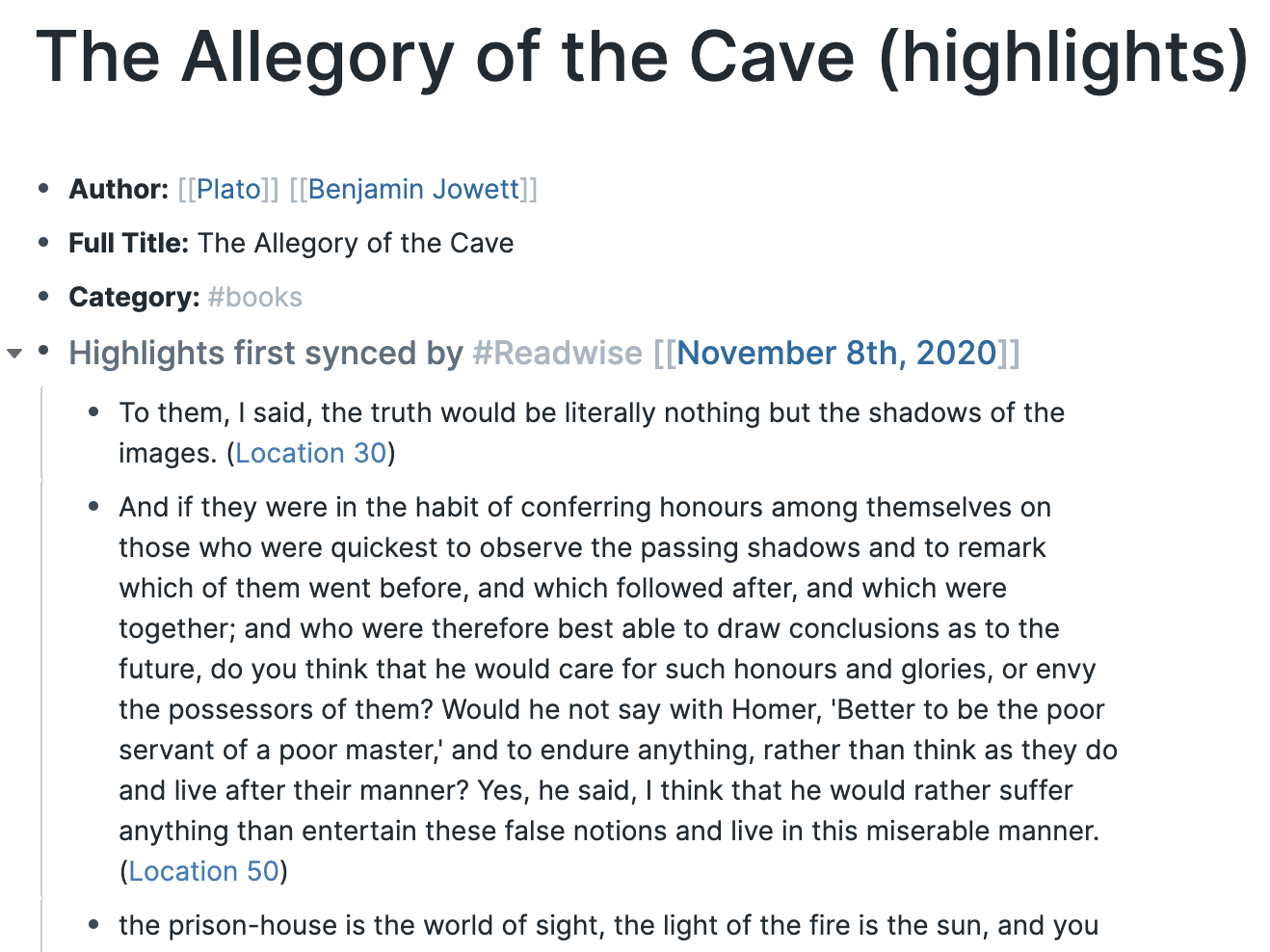Image resolution: width=1270 pixels, height=952 pixels.
Task: Click the bullet beside Category
Action: [43, 297]
